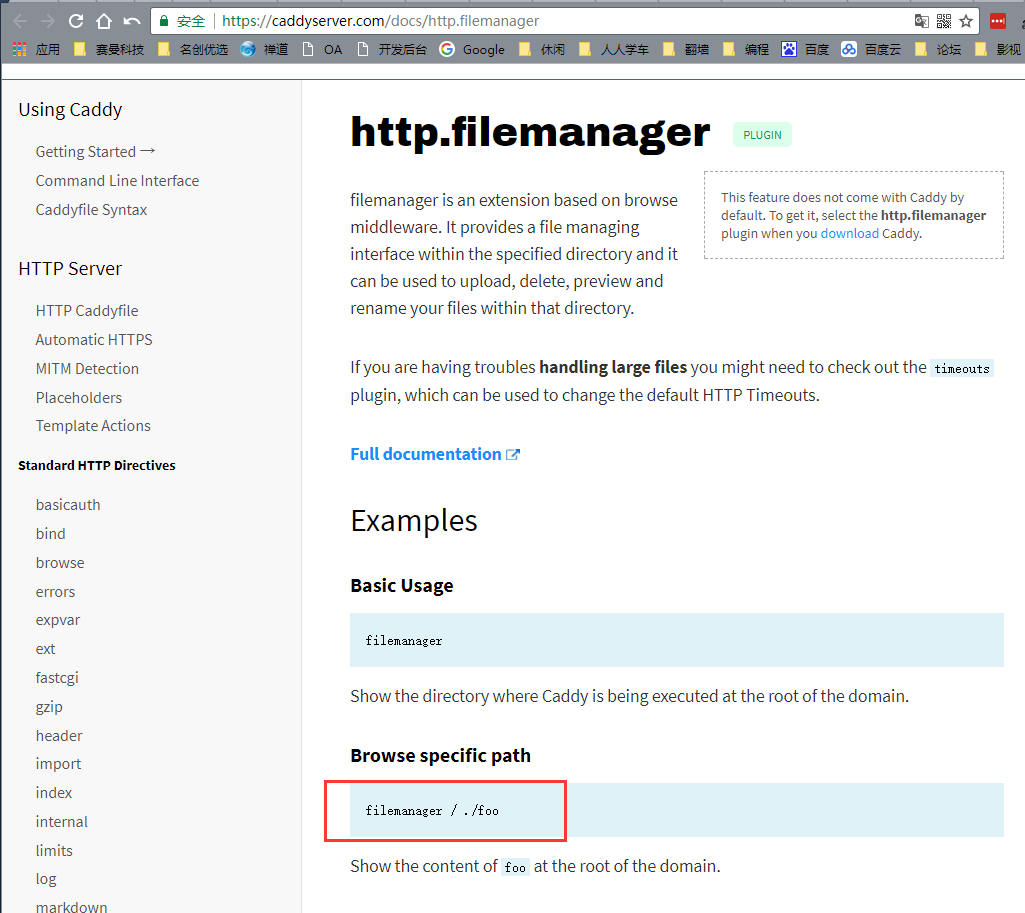Open the browser home page icon
Image resolution: width=1025 pixels, height=913 pixels.
point(104,20)
